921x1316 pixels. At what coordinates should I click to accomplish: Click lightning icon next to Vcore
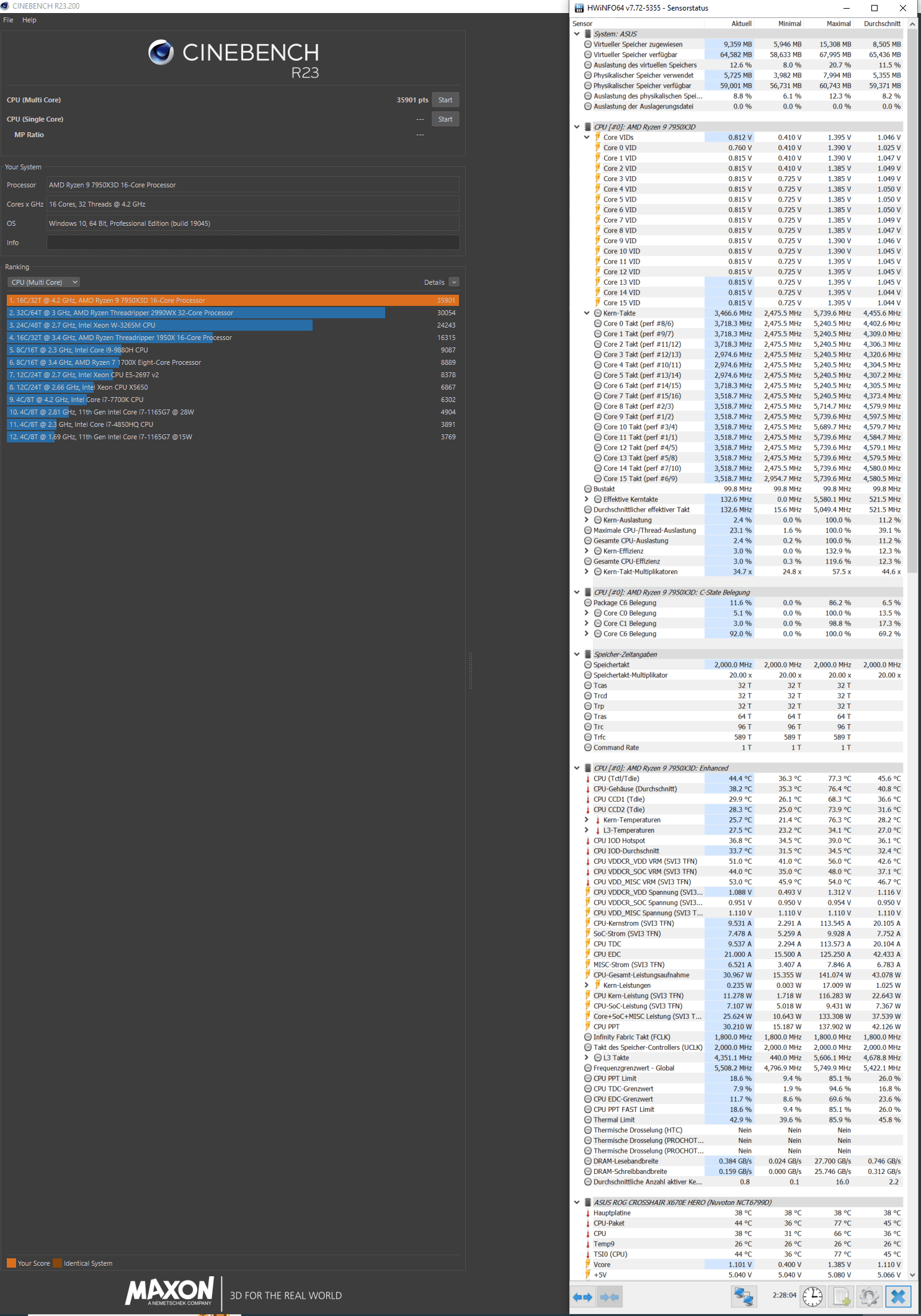[x=588, y=1264]
